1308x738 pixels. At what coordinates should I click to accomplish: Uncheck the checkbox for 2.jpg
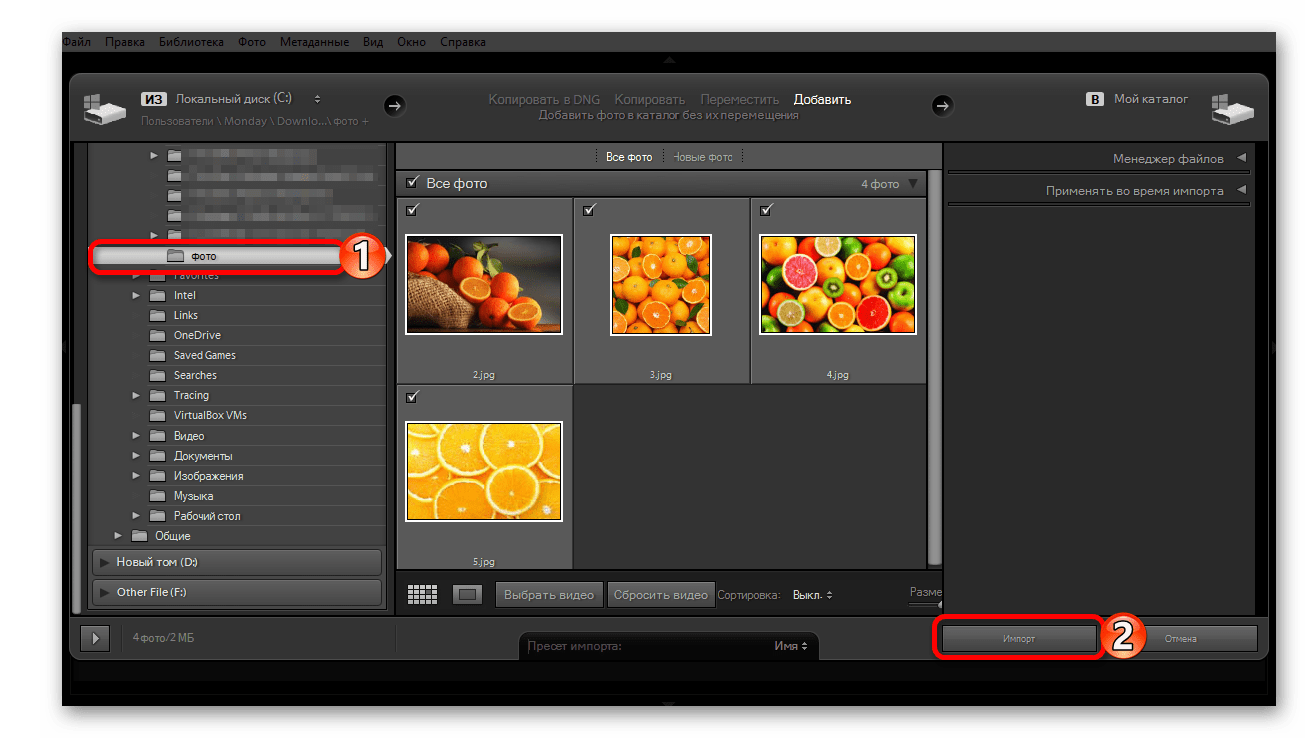pos(412,210)
